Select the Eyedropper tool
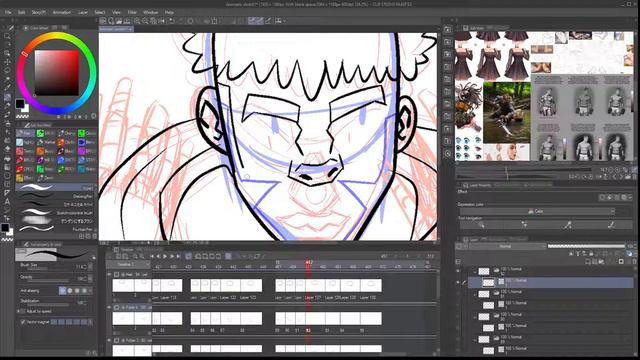The image size is (640, 360). coord(7,88)
